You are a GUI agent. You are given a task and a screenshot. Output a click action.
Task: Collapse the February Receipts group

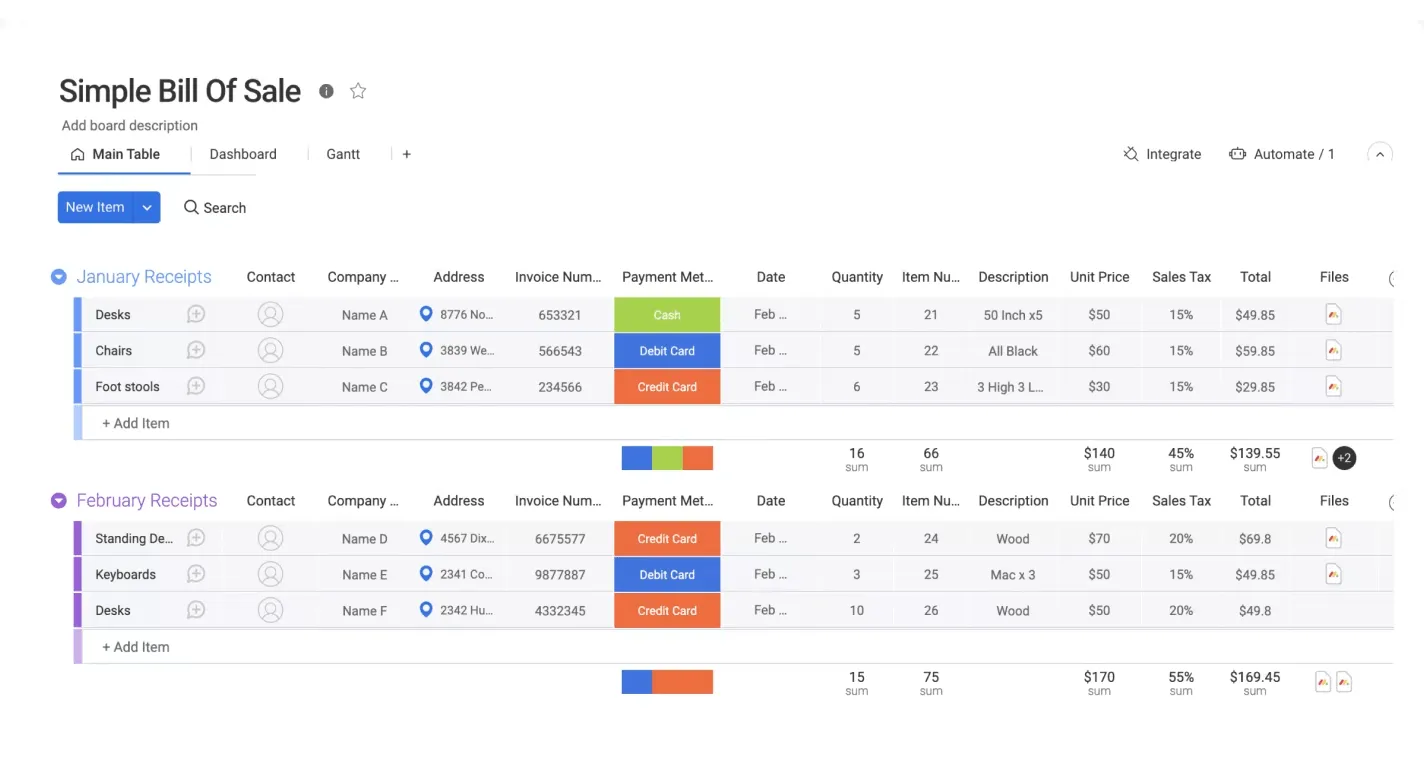(59, 500)
